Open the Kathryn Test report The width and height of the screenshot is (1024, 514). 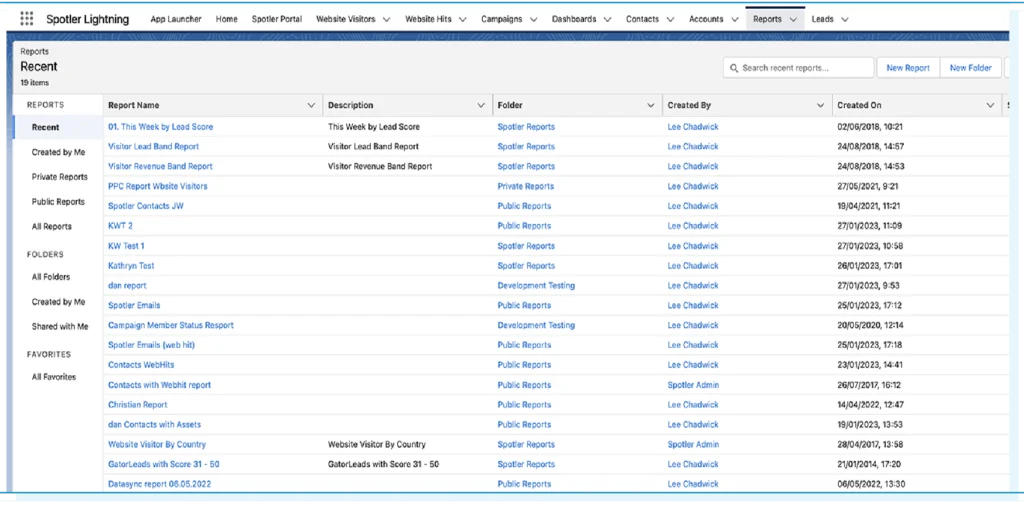point(131,266)
